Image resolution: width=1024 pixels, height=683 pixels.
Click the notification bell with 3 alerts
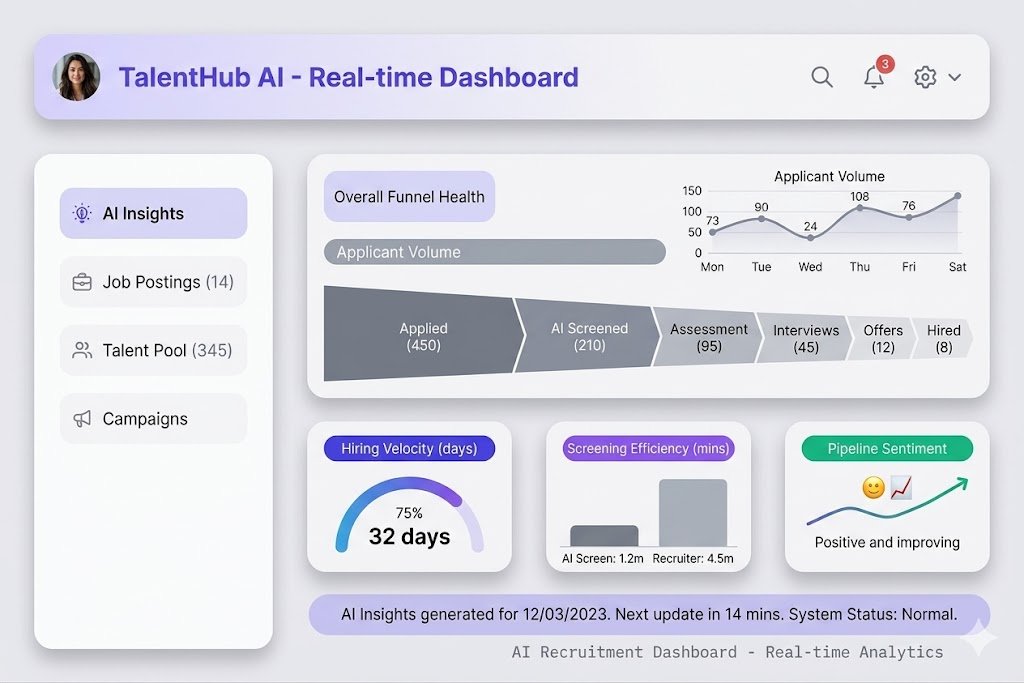click(872, 78)
